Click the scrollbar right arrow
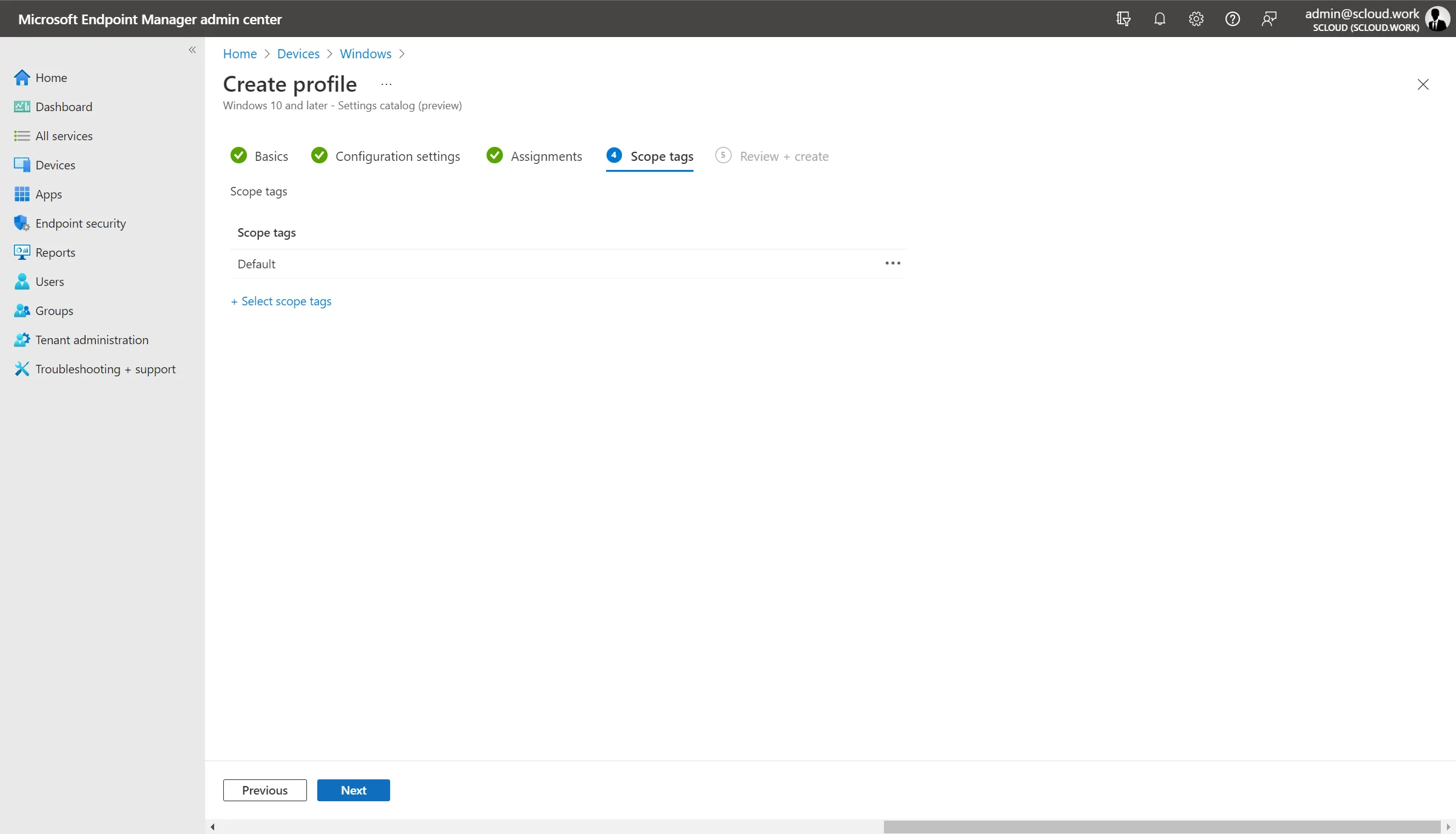Image resolution: width=1456 pixels, height=834 pixels. click(1448, 827)
